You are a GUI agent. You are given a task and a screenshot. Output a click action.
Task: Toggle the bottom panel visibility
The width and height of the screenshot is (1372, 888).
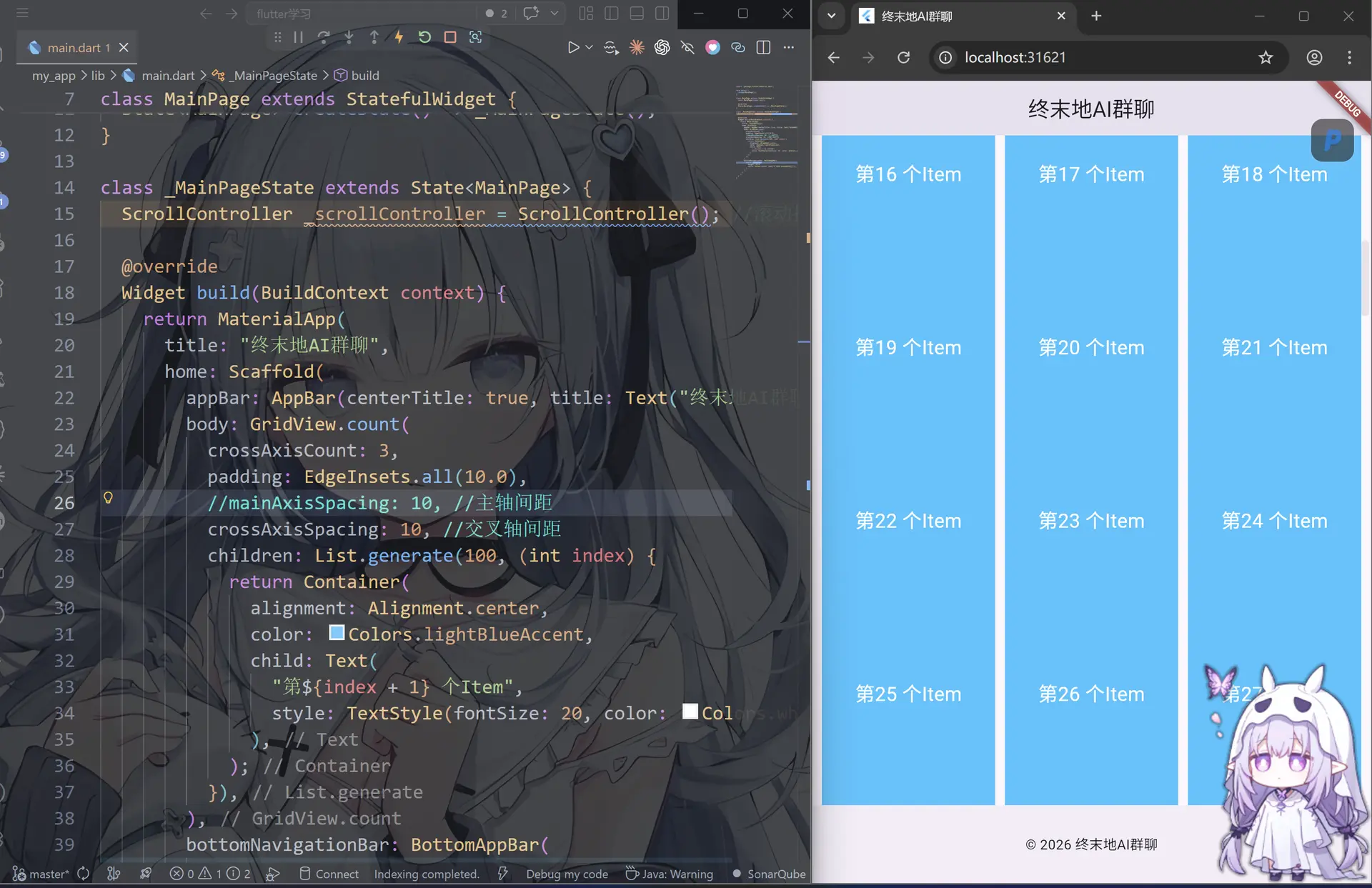(x=637, y=14)
